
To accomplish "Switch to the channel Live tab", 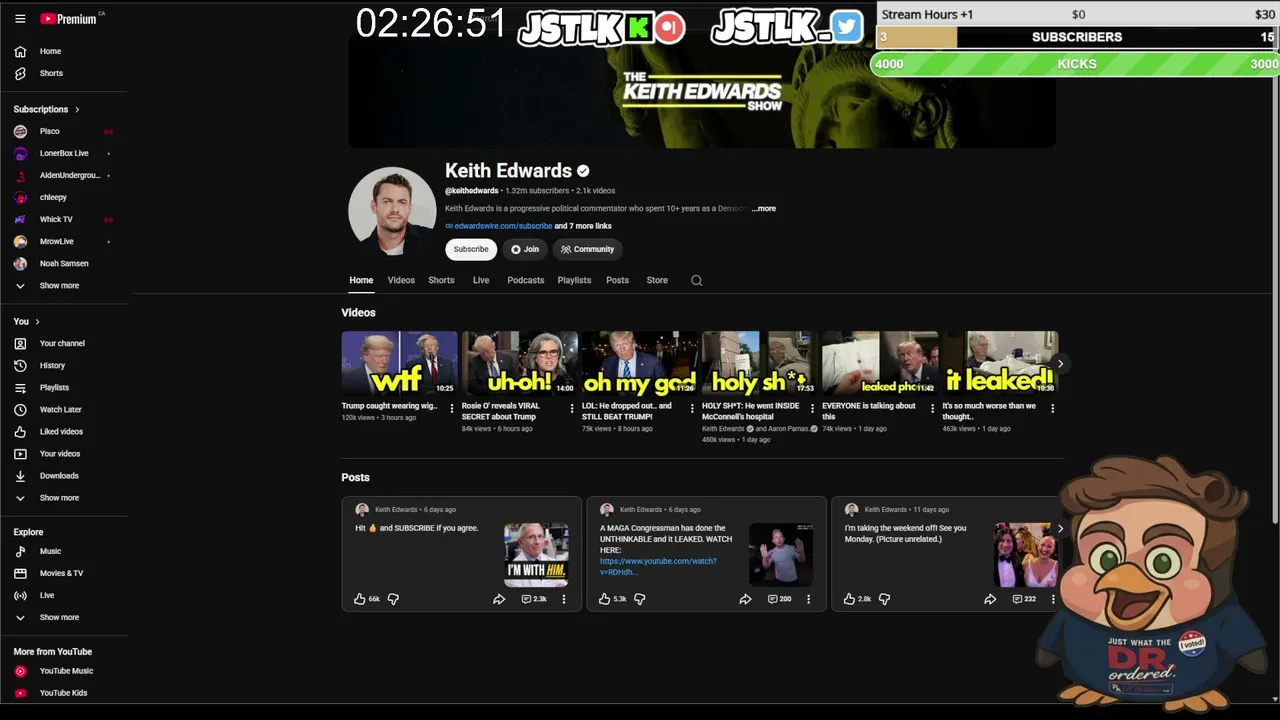I will [481, 280].
